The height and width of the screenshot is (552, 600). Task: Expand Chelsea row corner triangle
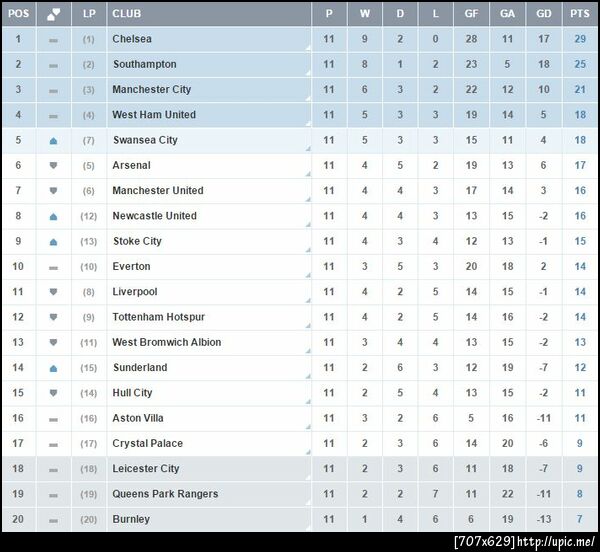point(307,48)
